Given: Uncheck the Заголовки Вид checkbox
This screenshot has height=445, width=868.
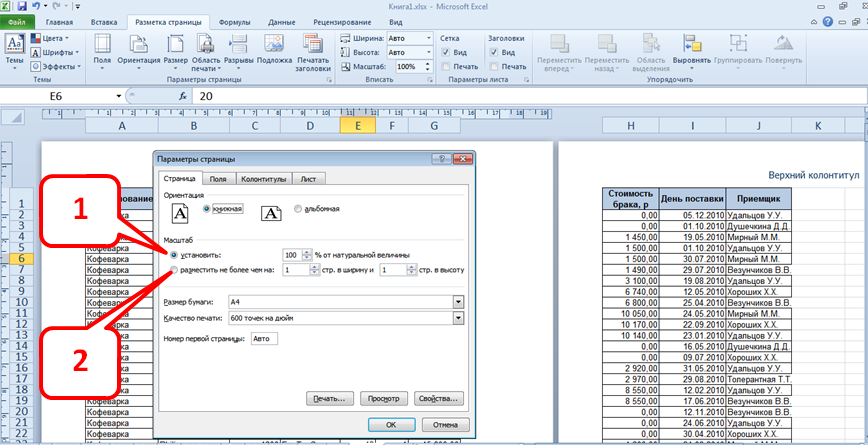Looking at the screenshot, I should point(493,52).
